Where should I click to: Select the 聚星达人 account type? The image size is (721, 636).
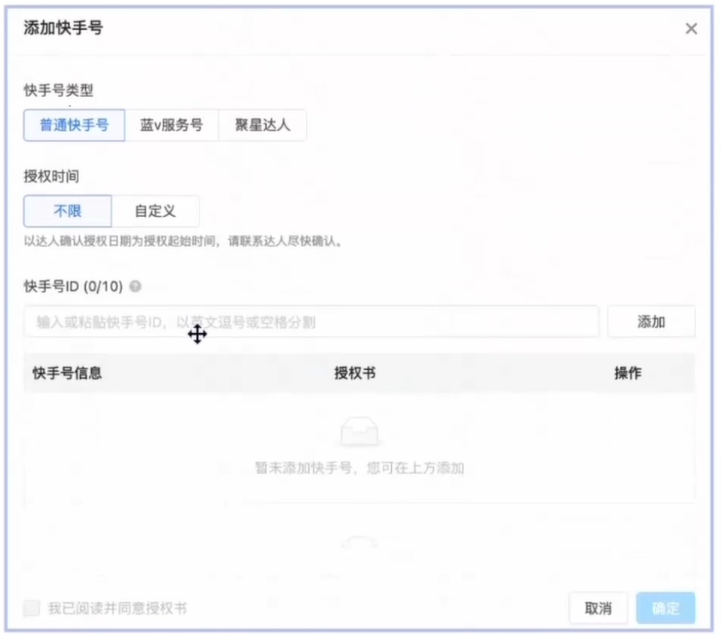[263, 125]
